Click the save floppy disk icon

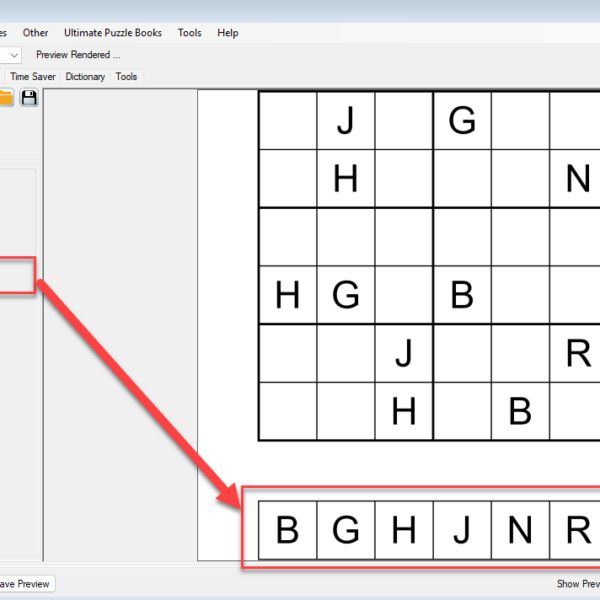pyautogui.click(x=29, y=98)
